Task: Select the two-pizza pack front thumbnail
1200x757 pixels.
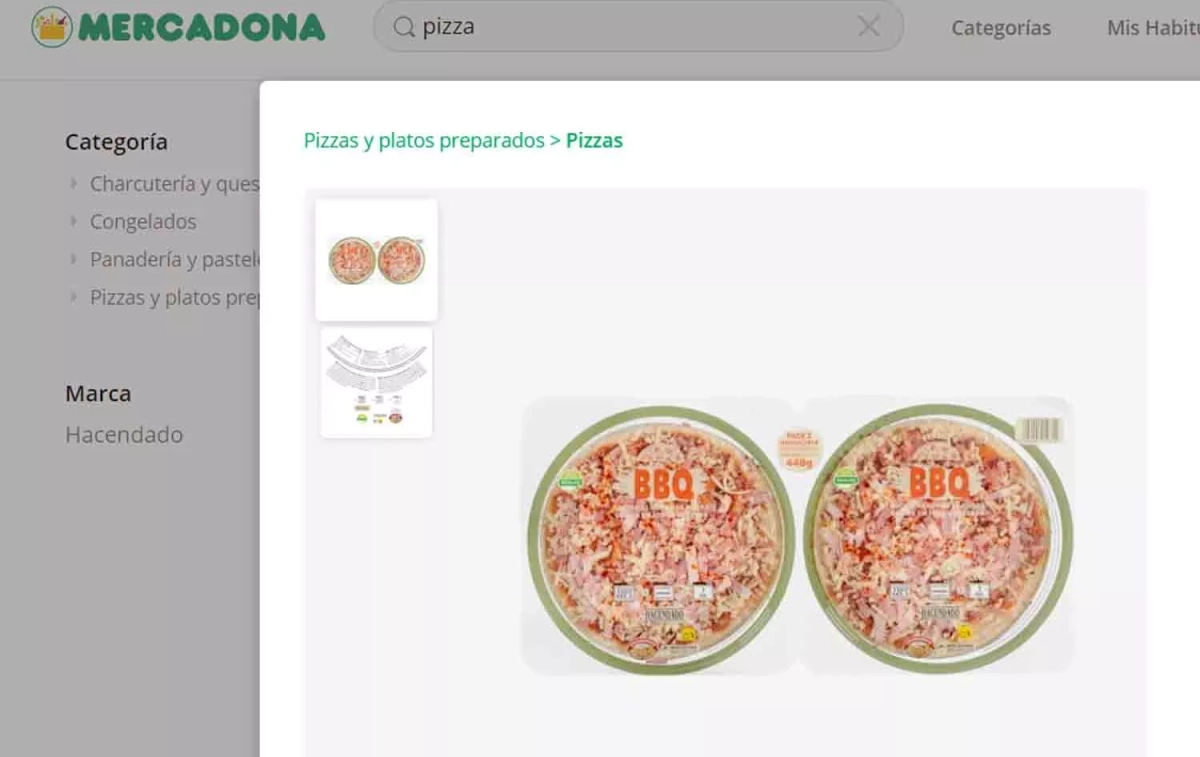Action: click(377, 260)
